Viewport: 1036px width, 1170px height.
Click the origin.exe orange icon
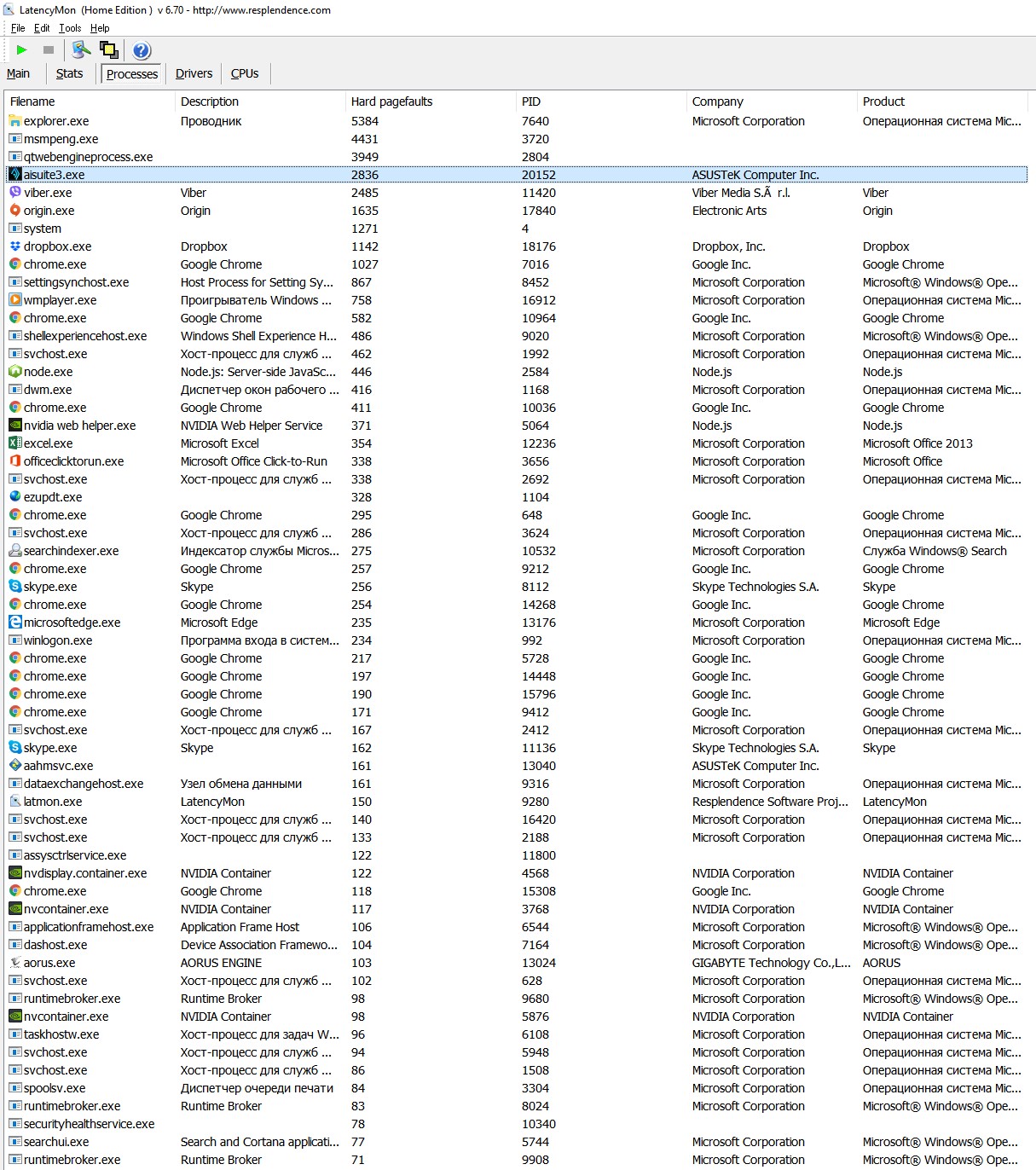point(15,211)
